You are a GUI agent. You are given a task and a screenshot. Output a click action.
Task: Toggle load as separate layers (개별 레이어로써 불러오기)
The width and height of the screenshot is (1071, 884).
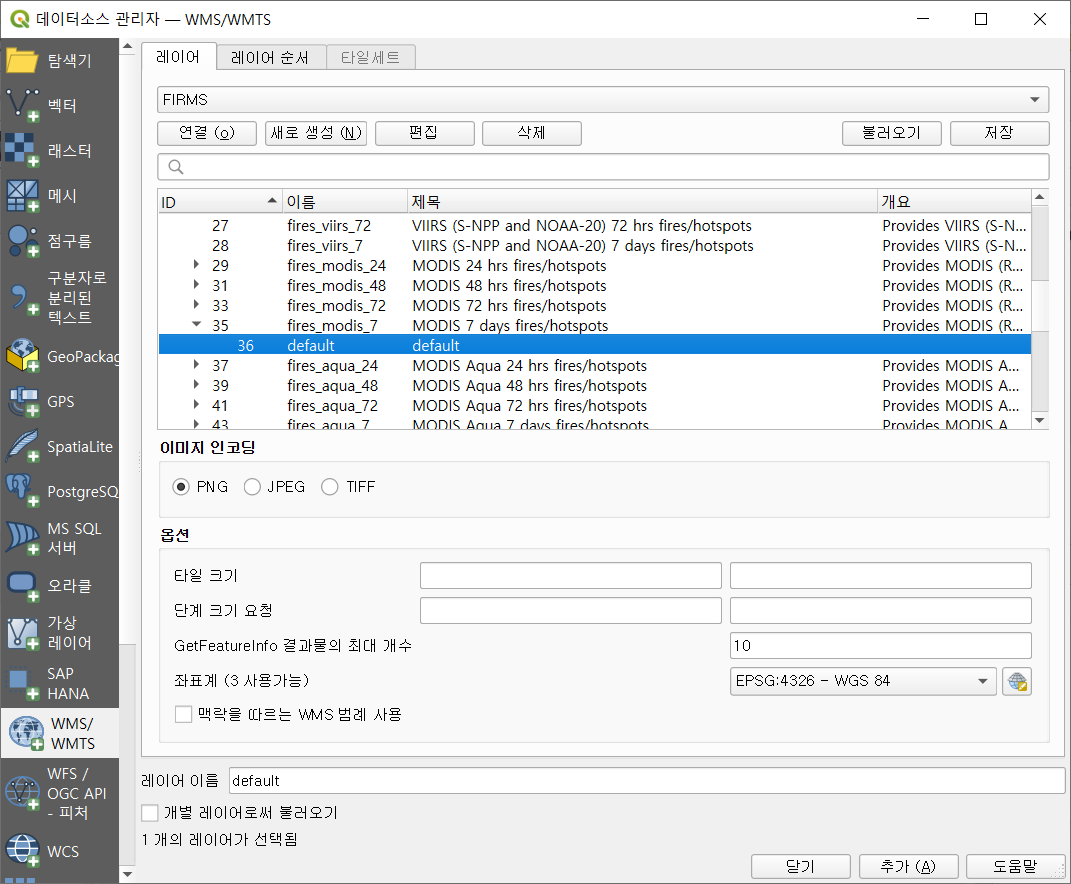click(x=150, y=812)
